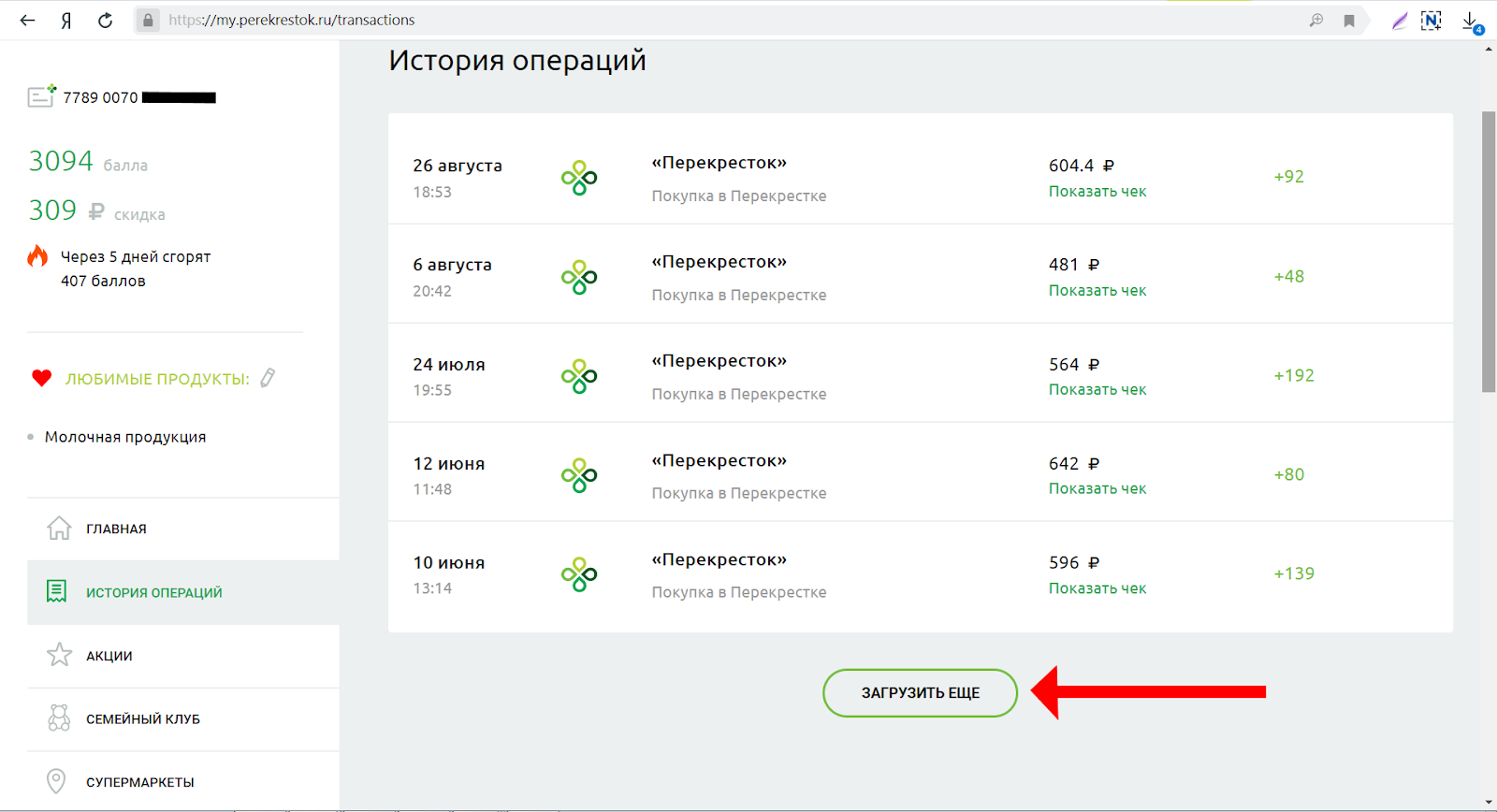The height and width of the screenshot is (812, 1497).
Task: Click the padlock site security icon
Action: (x=148, y=20)
